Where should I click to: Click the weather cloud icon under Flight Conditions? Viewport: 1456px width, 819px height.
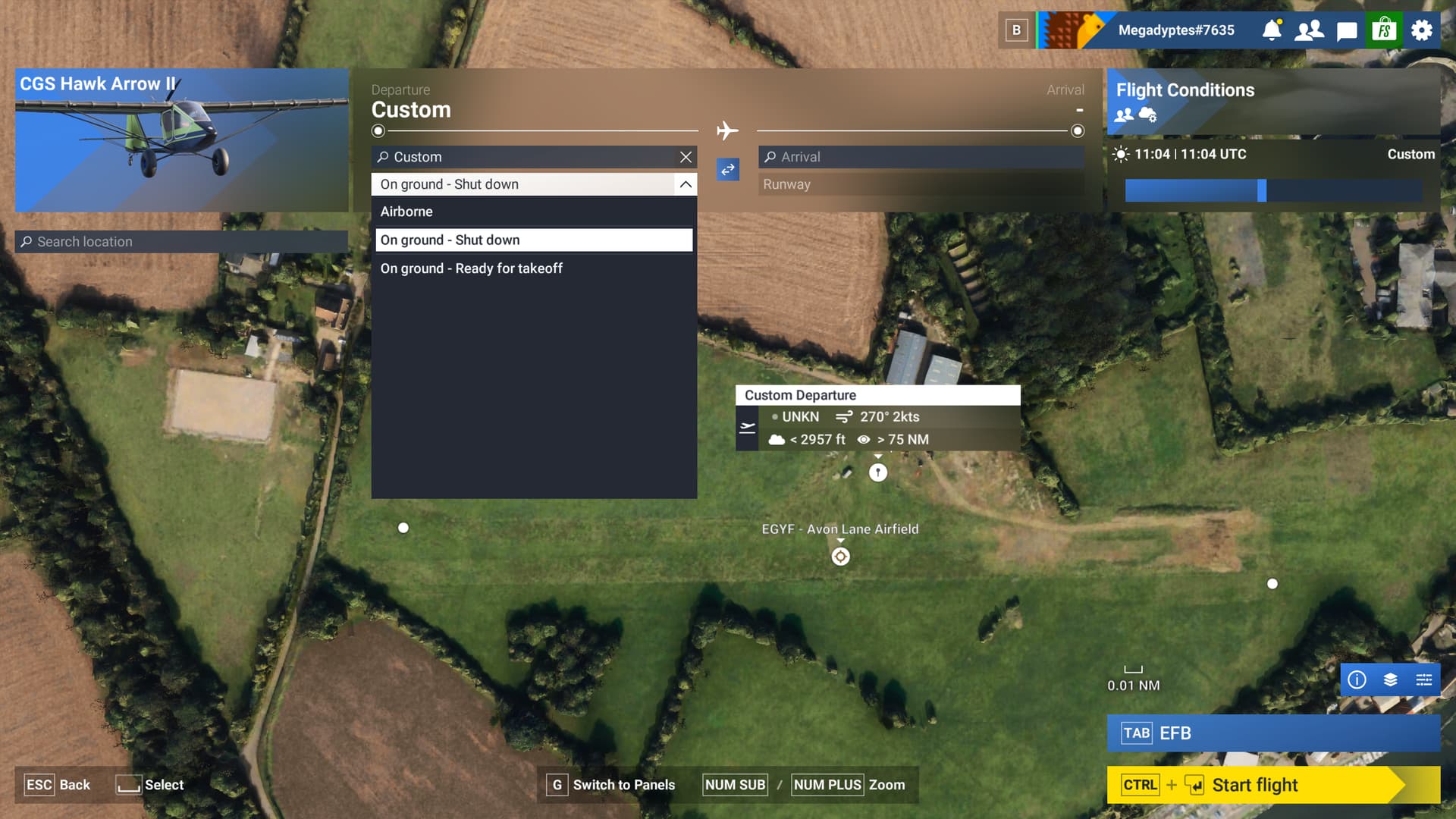(x=1147, y=115)
